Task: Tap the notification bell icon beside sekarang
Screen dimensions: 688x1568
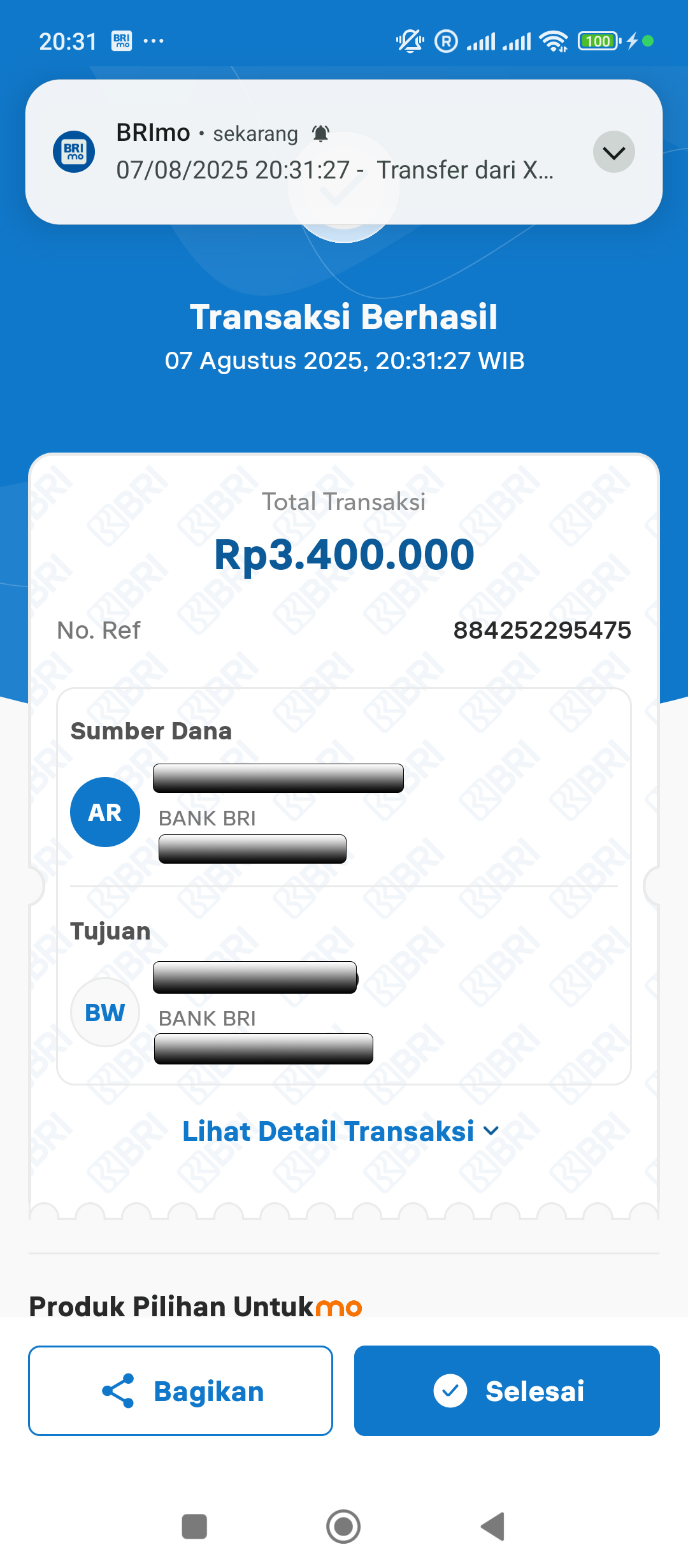Action: coord(320,134)
